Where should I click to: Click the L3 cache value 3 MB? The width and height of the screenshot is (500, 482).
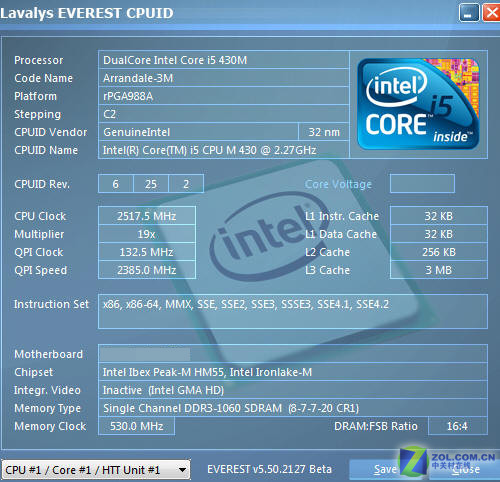tap(439, 270)
